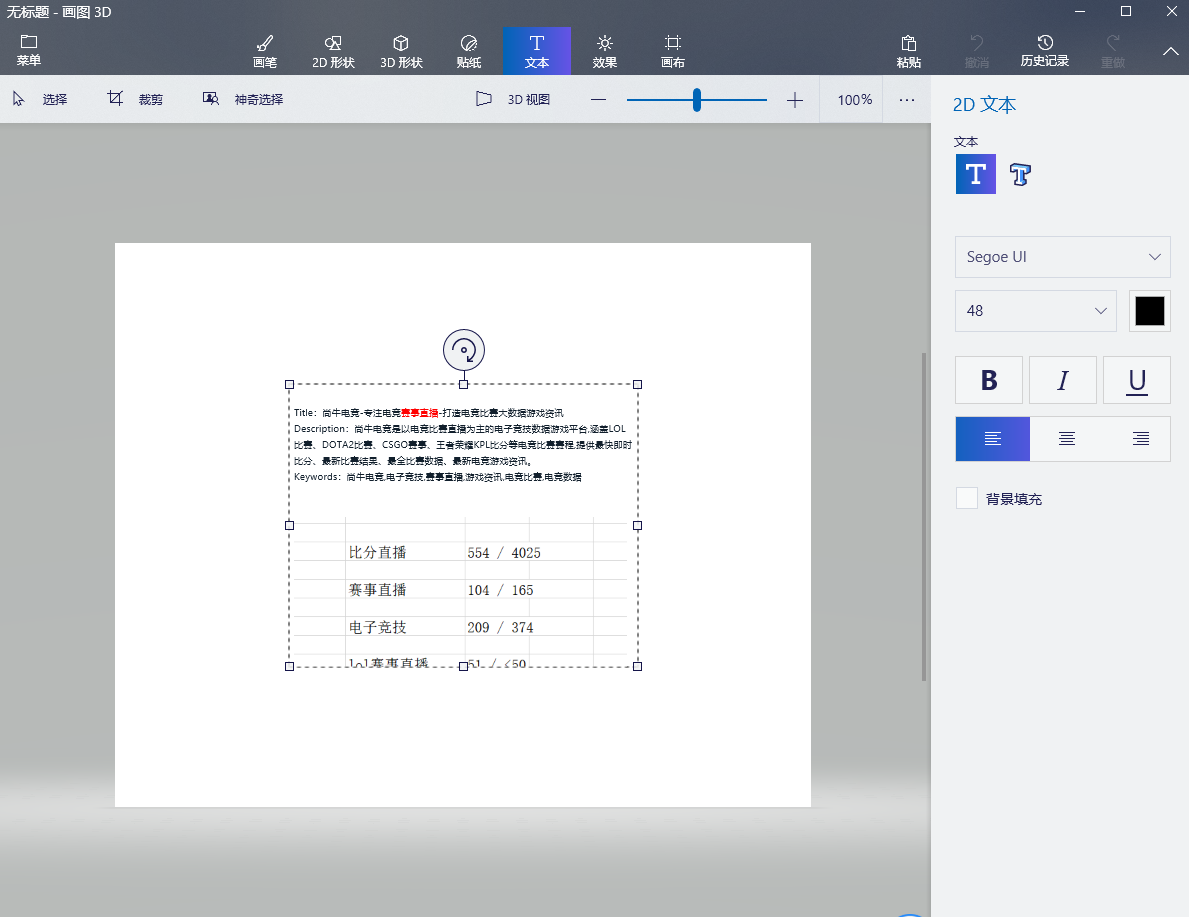Screen dimensions: 1189x917
Task: Open the 效果 effects tool
Action: coord(604,52)
